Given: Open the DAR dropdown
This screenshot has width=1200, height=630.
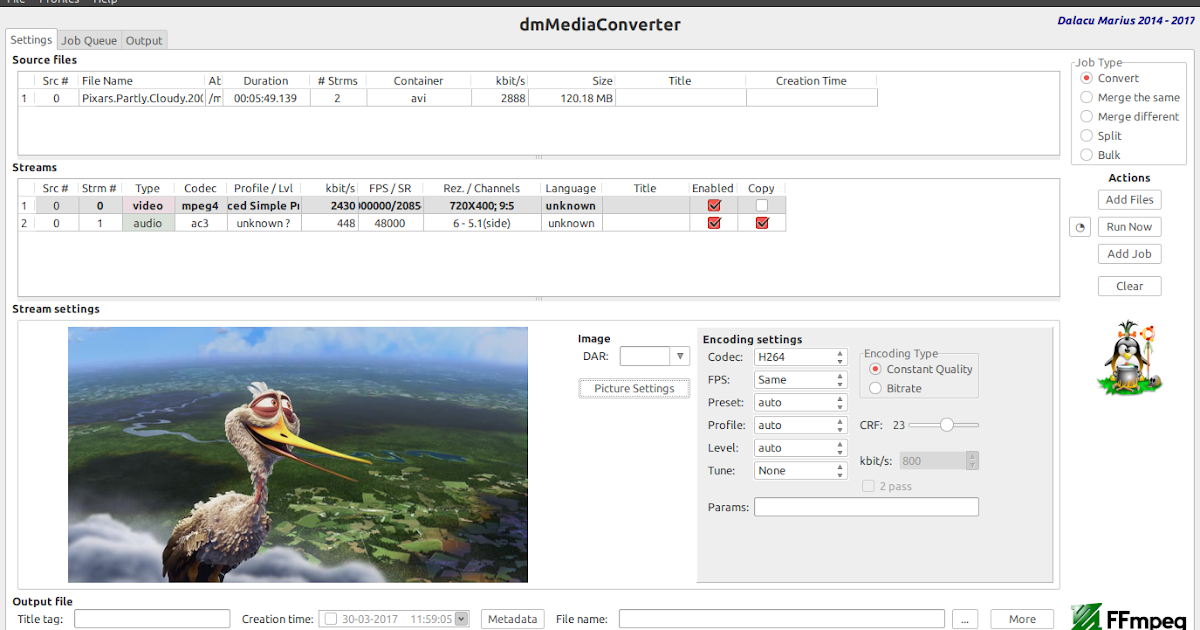Looking at the screenshot, I should pyautogui.click(x=680, y=356).
